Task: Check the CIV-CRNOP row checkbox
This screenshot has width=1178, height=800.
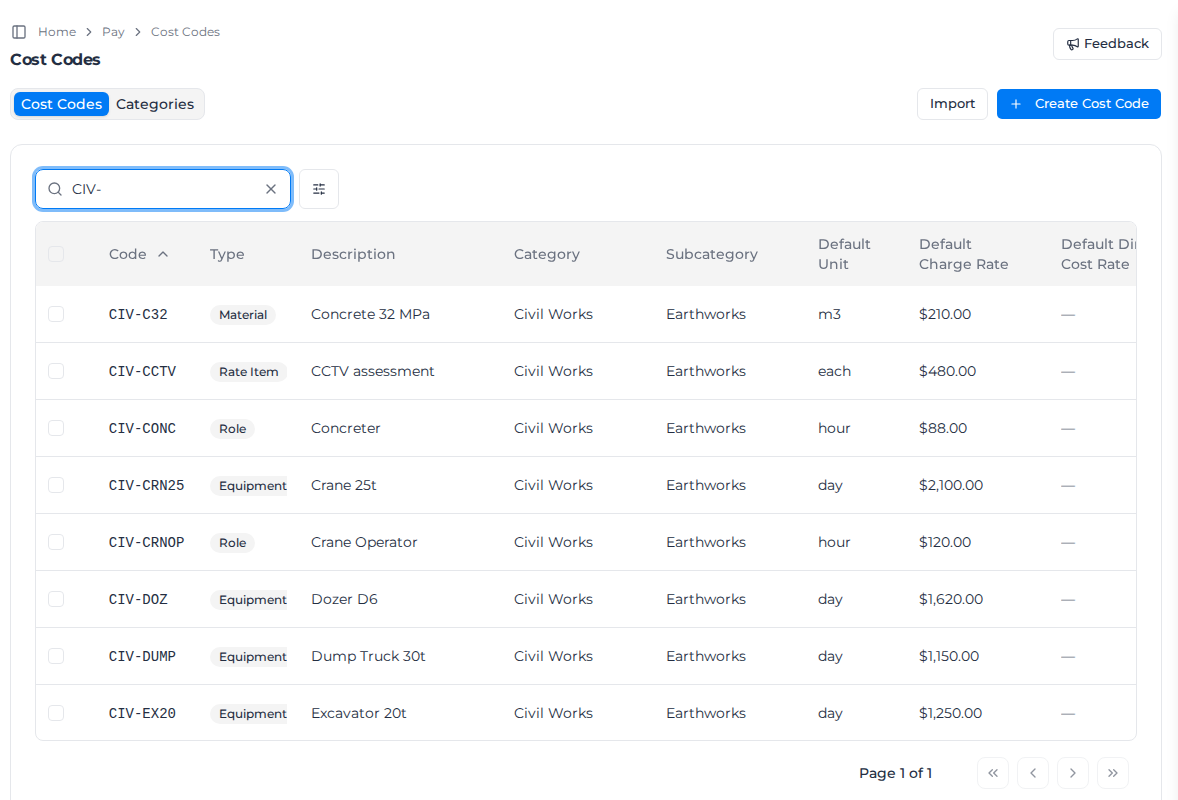Action: (56, 542)
